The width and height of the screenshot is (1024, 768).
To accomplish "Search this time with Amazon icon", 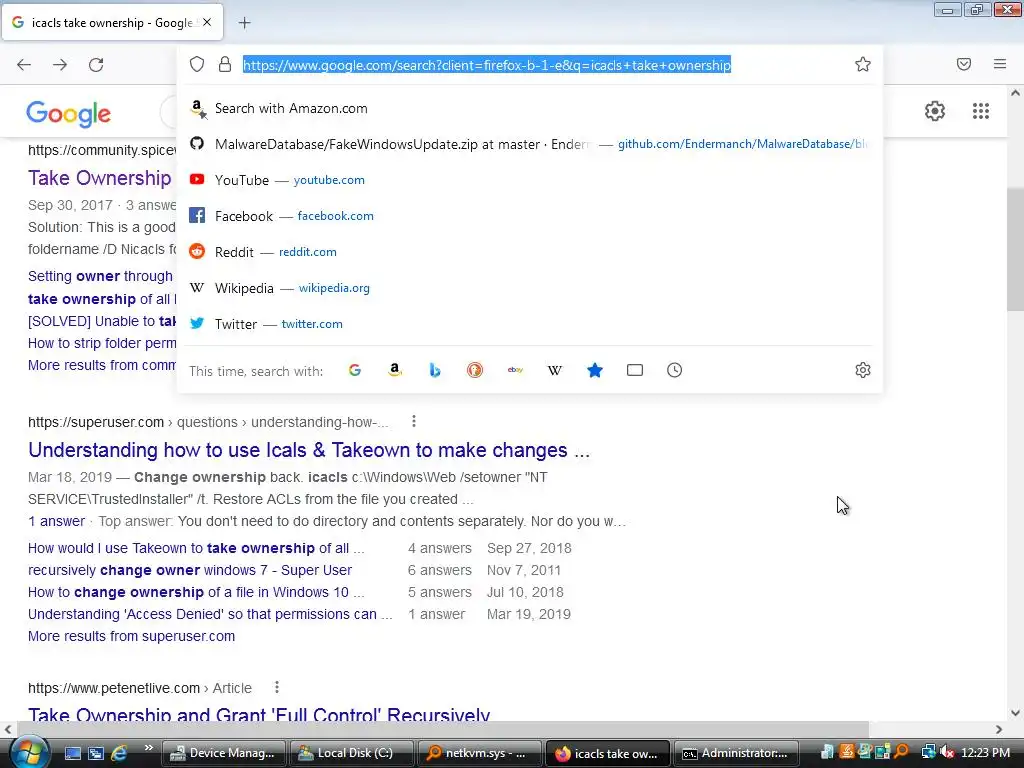I will point(394,370).
